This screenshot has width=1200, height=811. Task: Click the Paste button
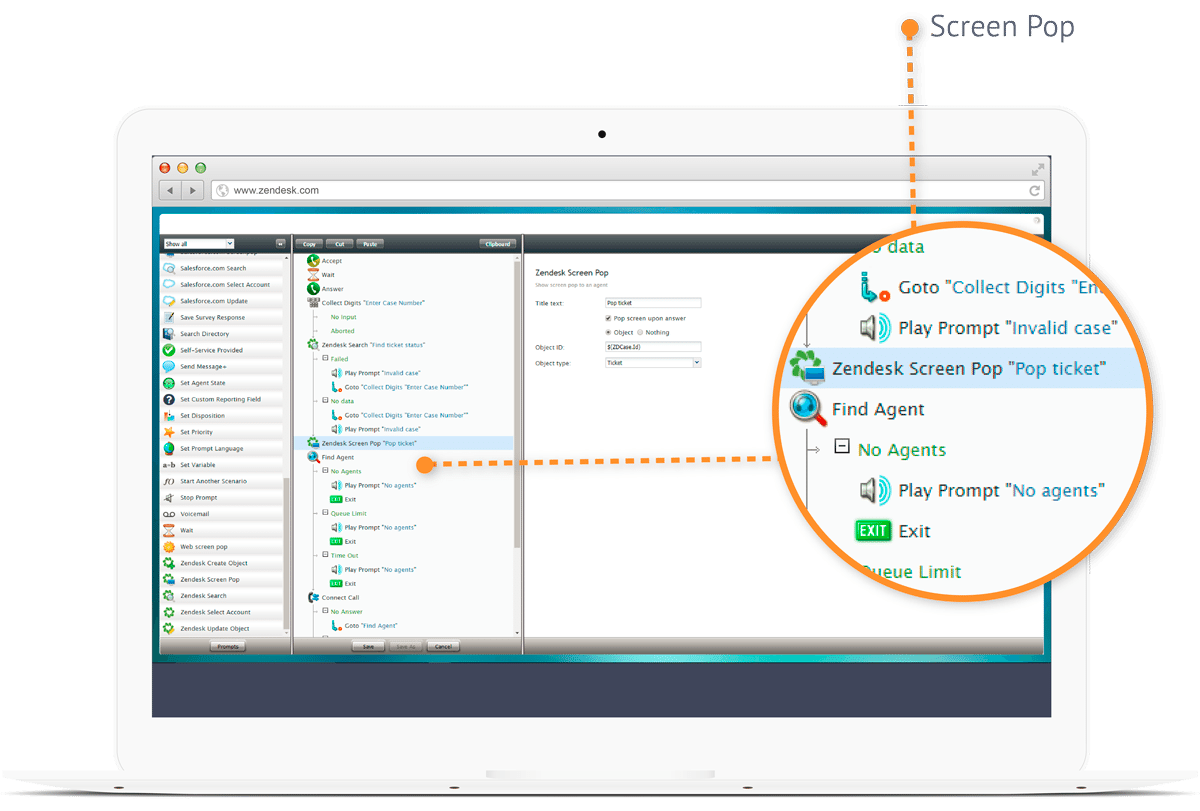click(370, 243)
